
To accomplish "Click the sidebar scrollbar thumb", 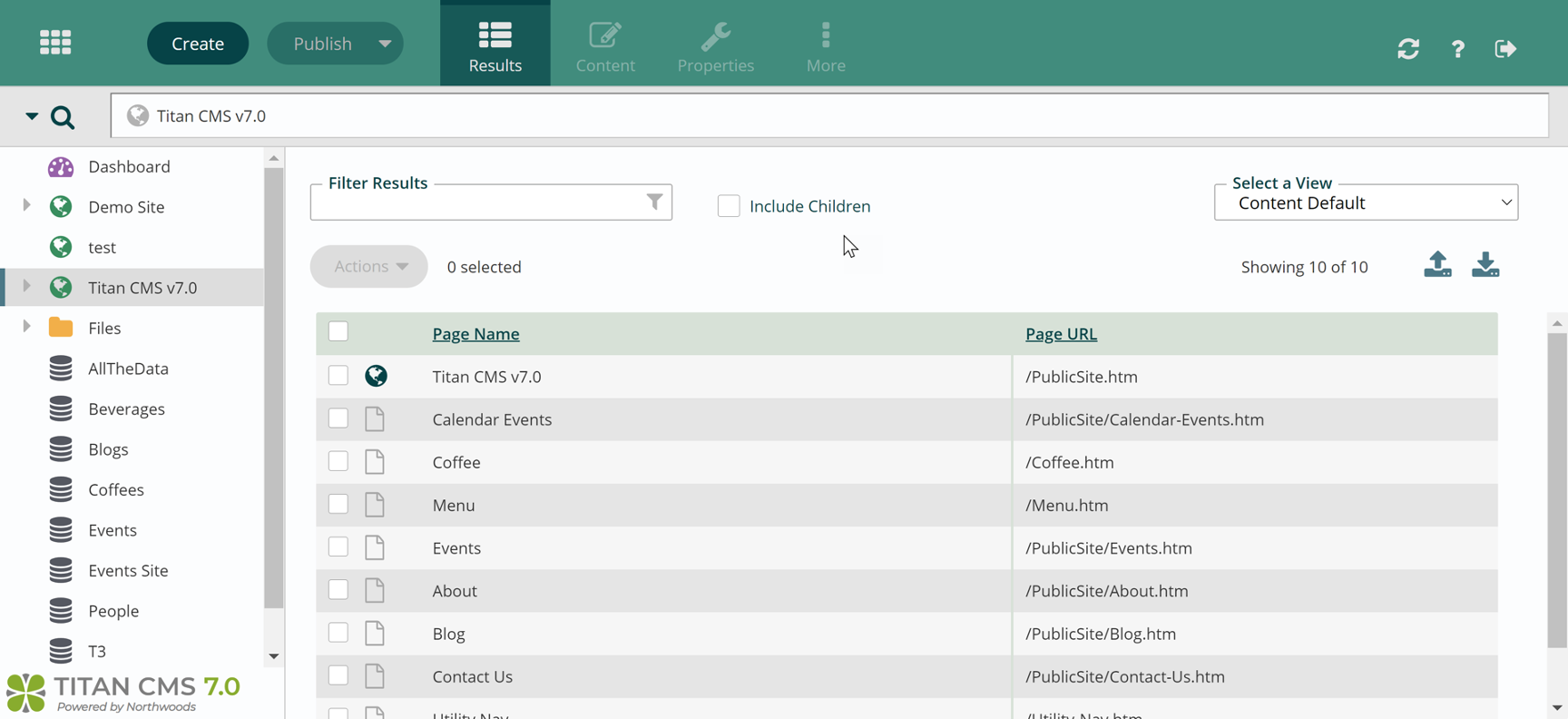I will coord(273,388).
